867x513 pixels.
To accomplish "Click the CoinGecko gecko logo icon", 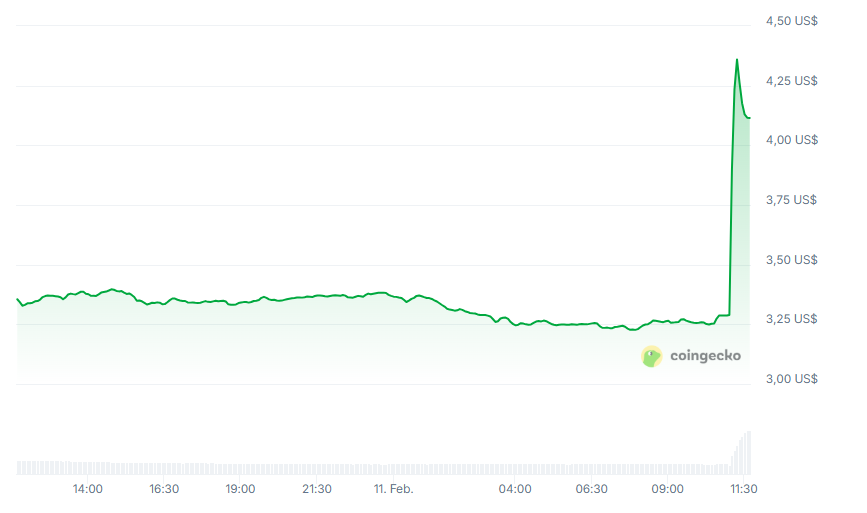I will (x=652, y=356).
